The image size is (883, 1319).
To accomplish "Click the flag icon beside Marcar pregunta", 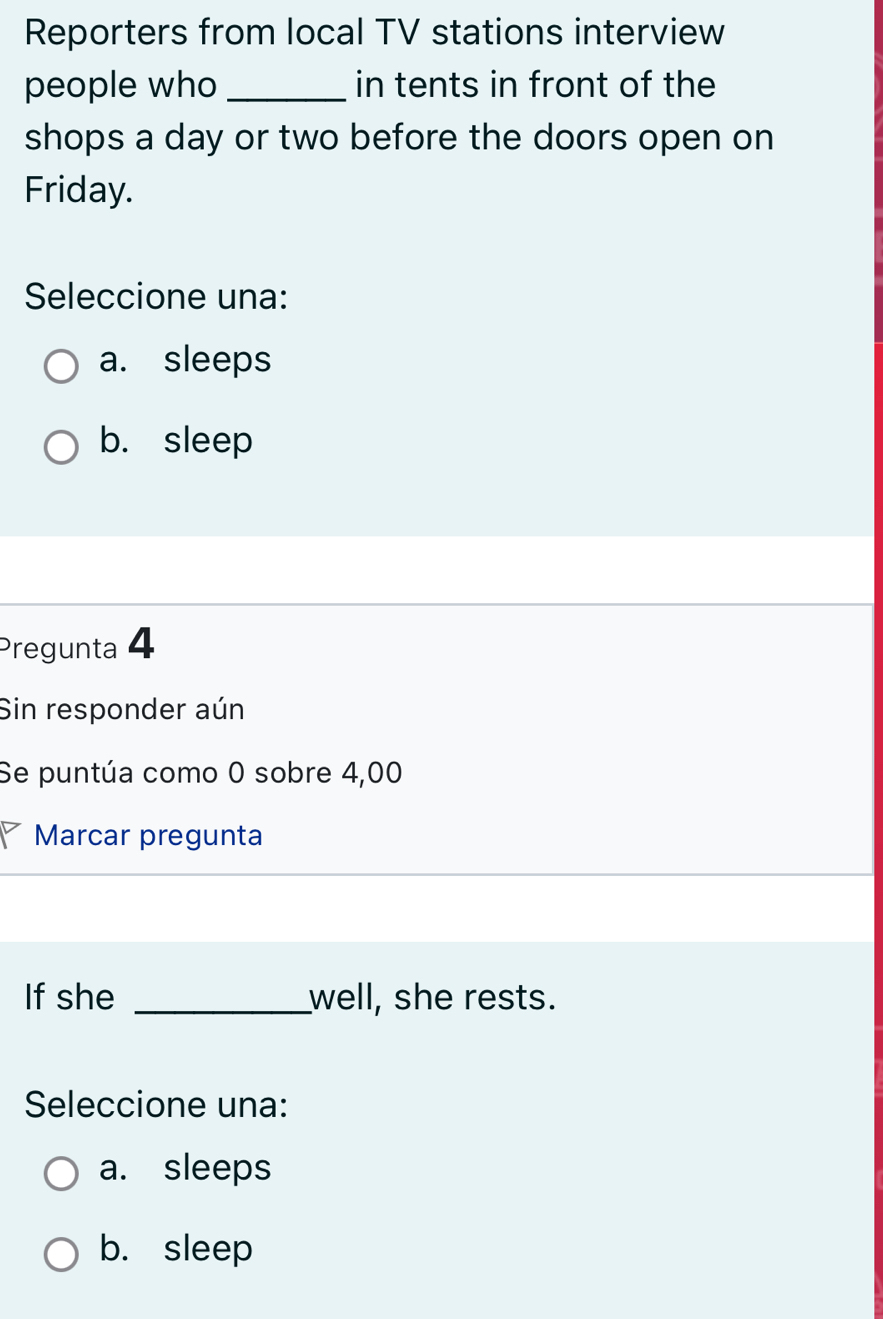I will click(x=10, y=834).
